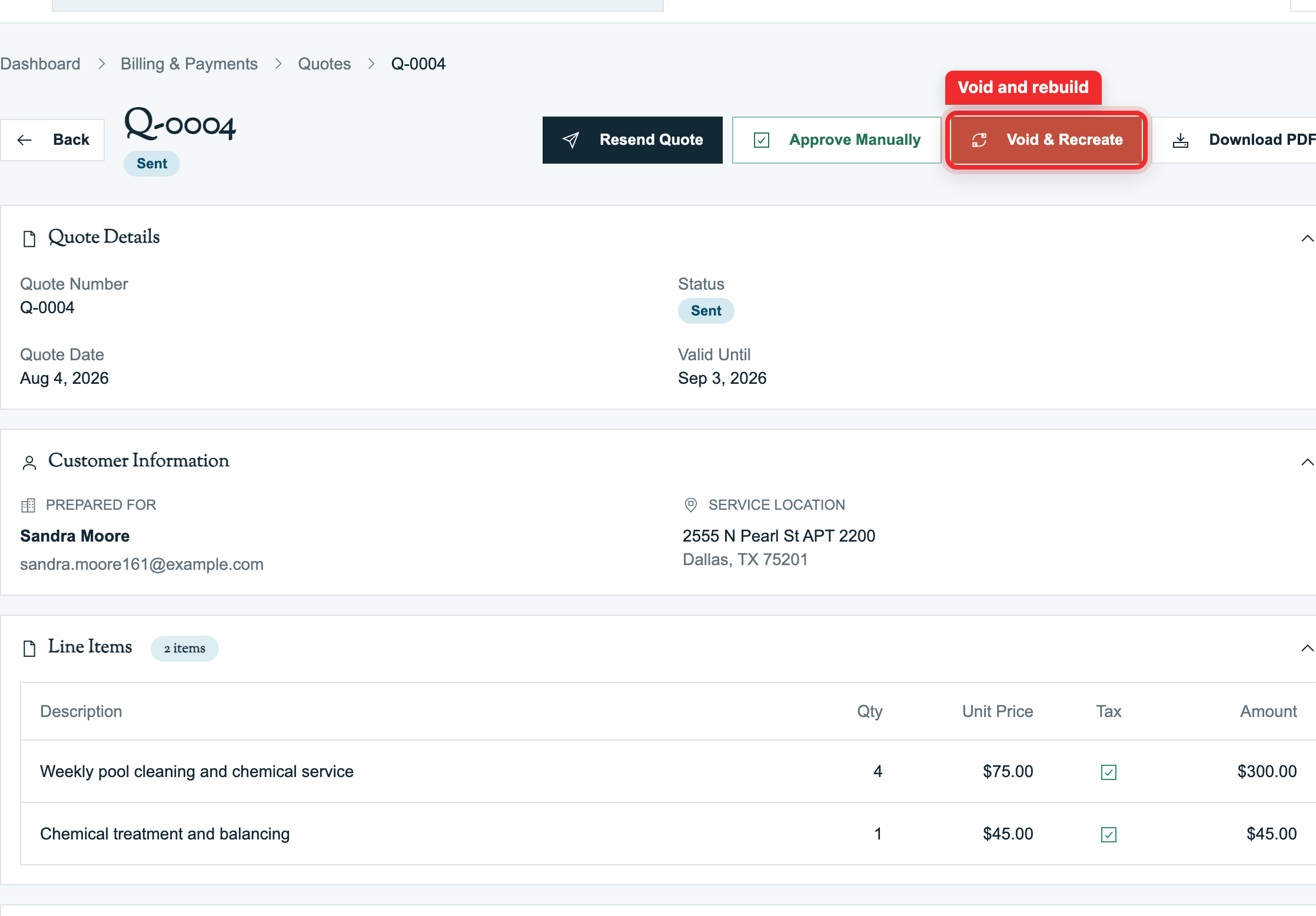Click the download icon beside Download PDF
This screenshot has height=916, width=1316.
(1181, 141)
